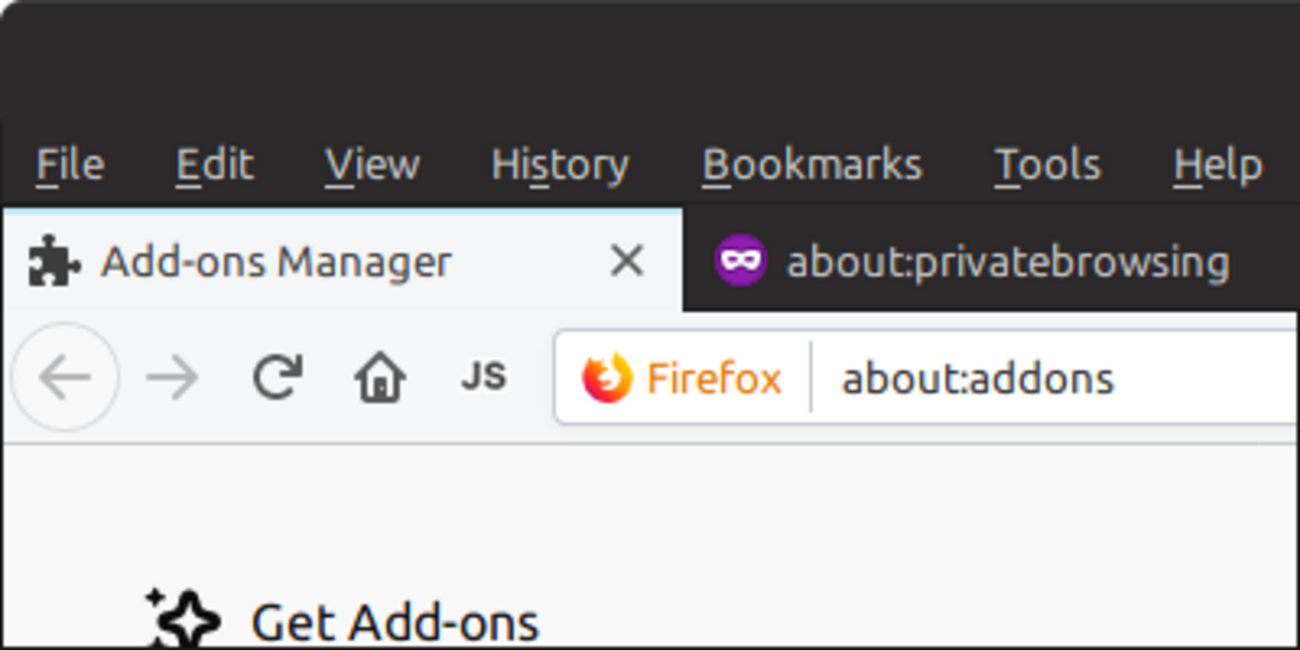Click the private browsing mask icon
Image resolution: width=1300 pixels, height=650 pixels.
pos(739,261)
